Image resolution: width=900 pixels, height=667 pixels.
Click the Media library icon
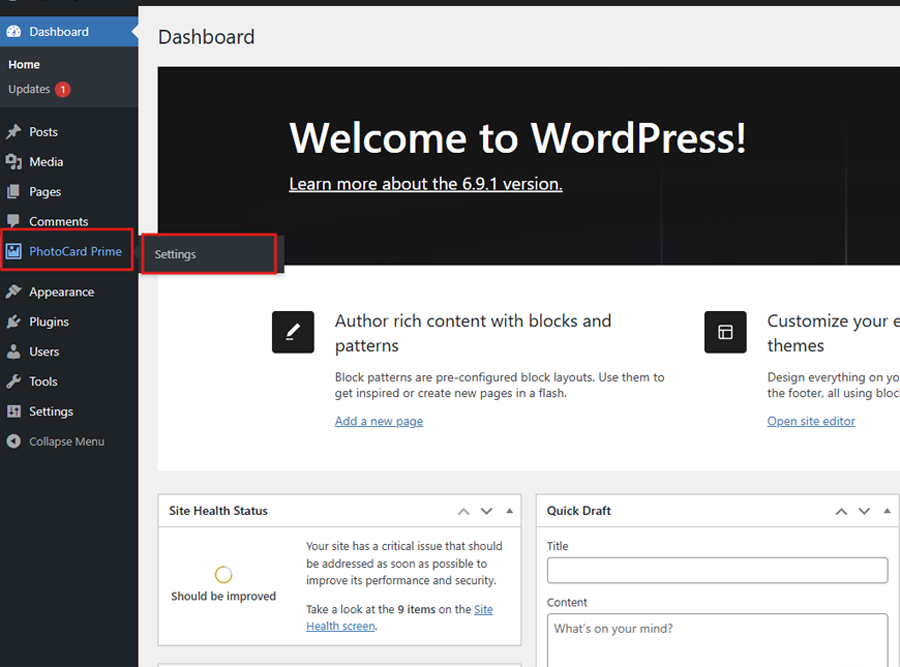pos(14,162)
